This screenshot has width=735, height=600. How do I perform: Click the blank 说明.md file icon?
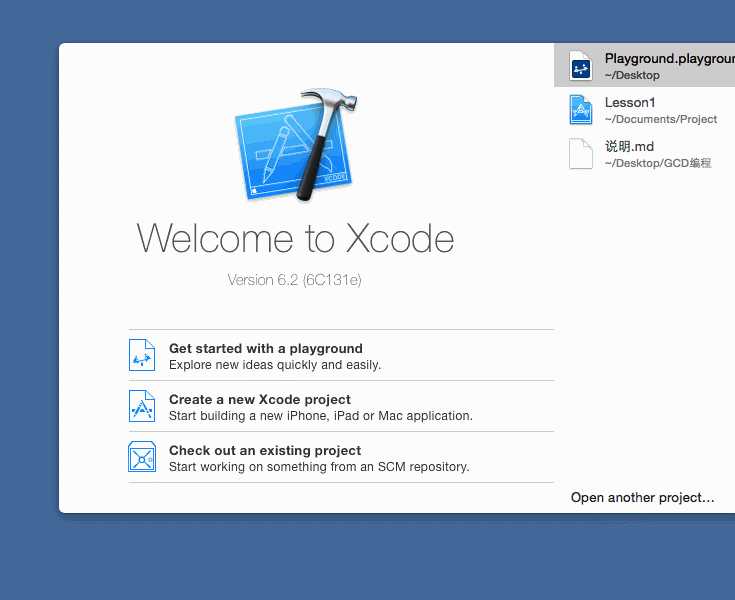point(581,153)
